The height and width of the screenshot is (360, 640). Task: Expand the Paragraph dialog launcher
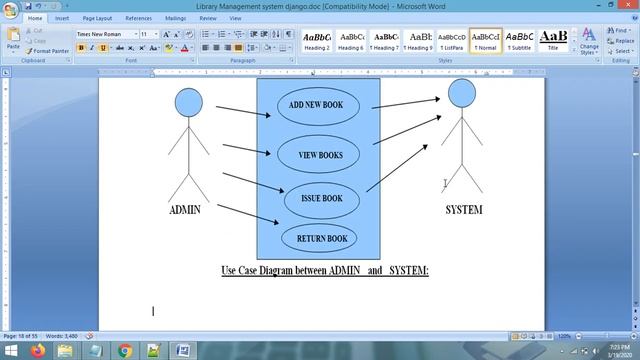pyautogui.click(x=291, y=60)
